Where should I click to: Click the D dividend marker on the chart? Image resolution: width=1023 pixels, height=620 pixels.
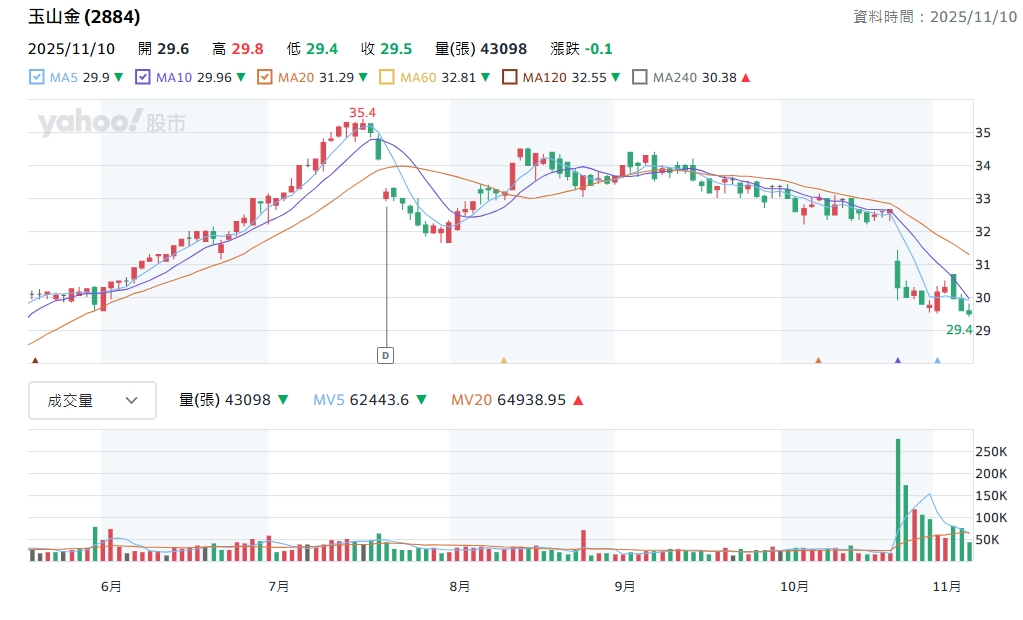[x=386, y=355]
